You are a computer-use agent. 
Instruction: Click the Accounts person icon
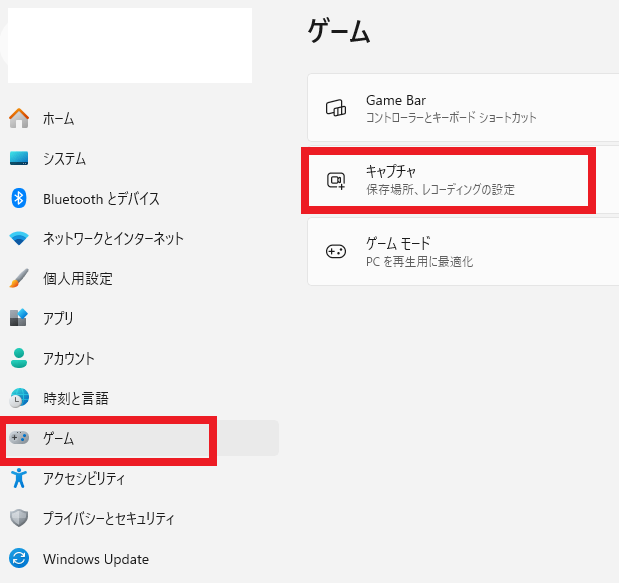19,358
